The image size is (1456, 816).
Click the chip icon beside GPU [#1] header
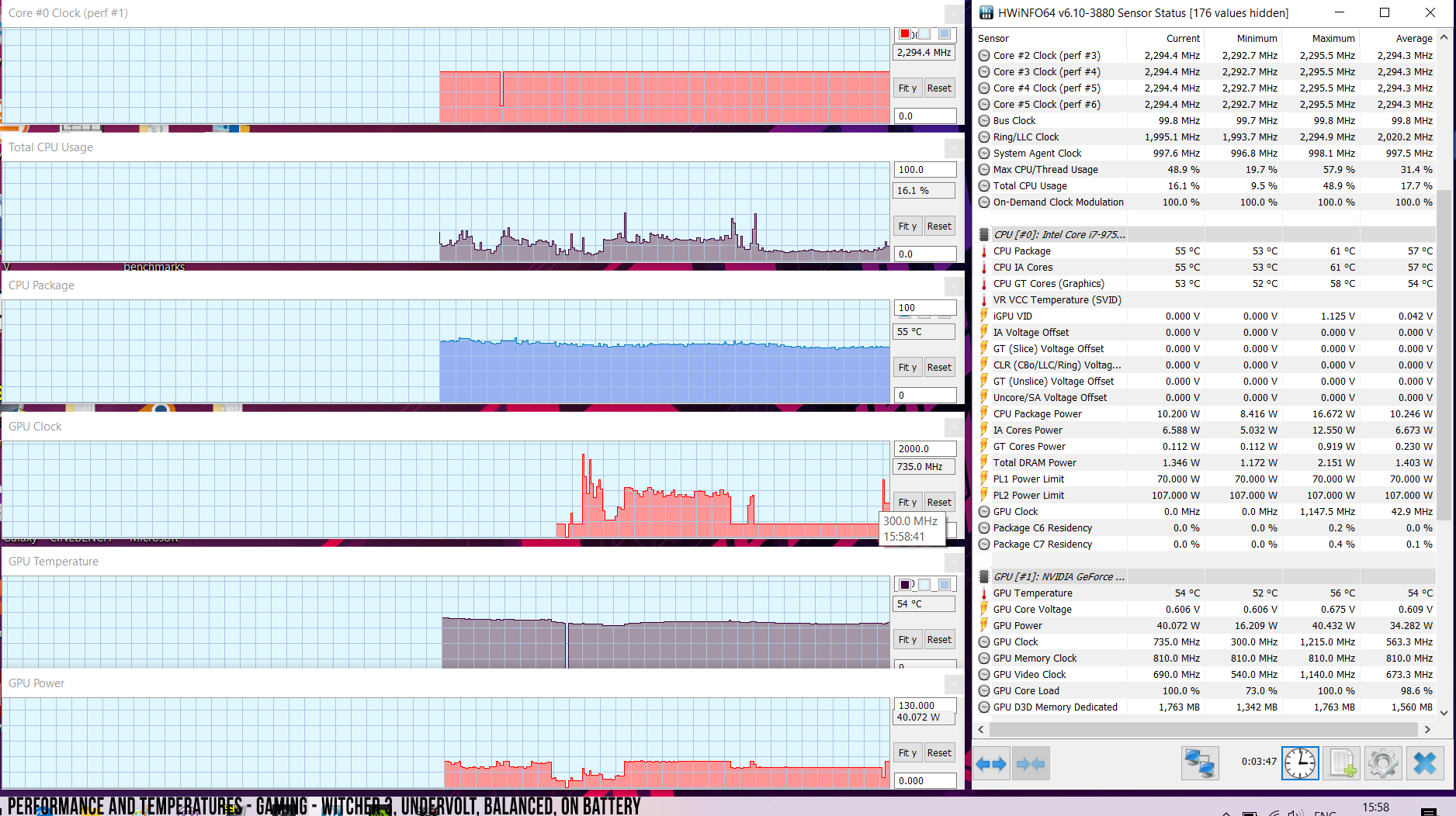(x=984, y=576)
